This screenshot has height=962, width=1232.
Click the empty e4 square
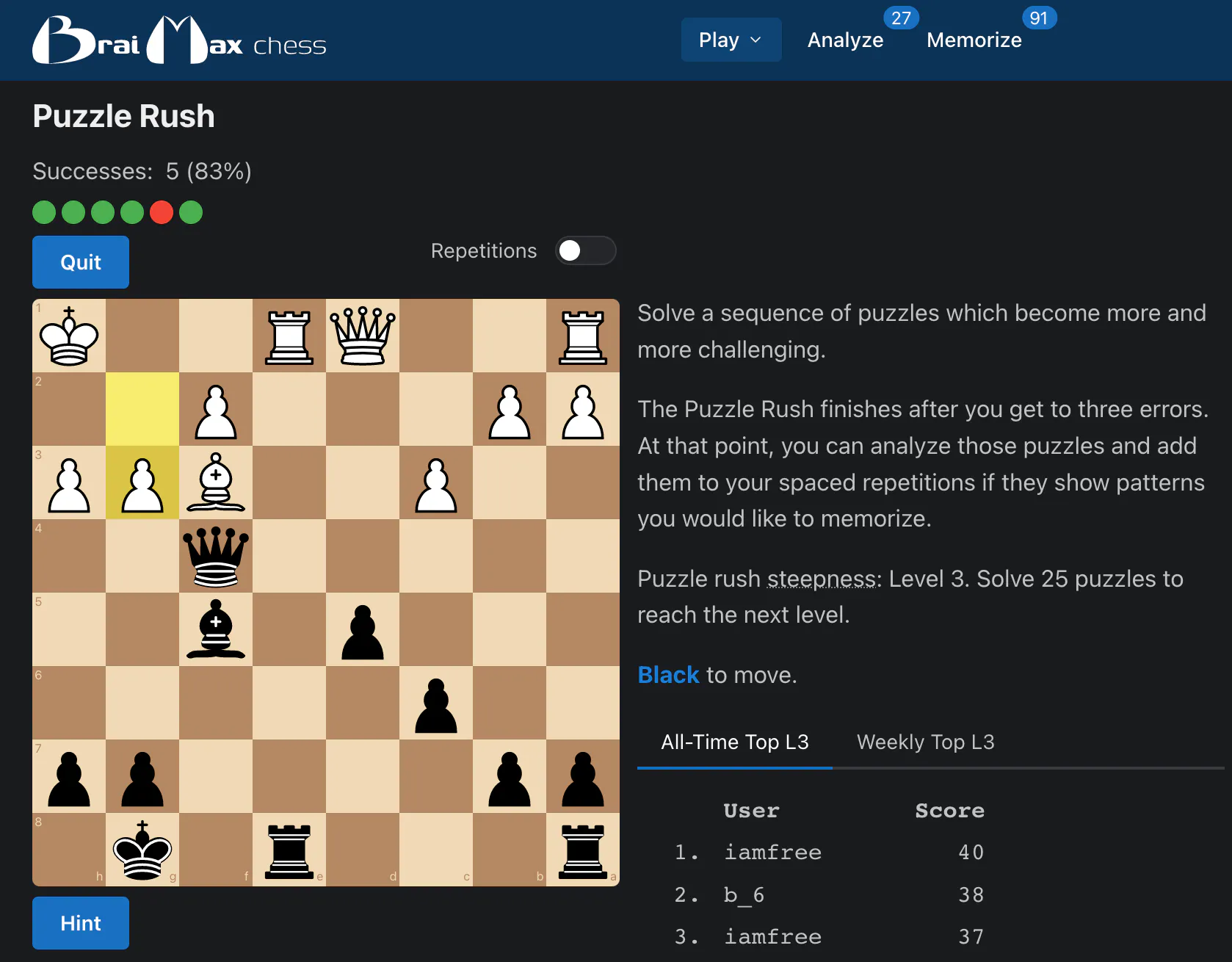click(289, 556)
